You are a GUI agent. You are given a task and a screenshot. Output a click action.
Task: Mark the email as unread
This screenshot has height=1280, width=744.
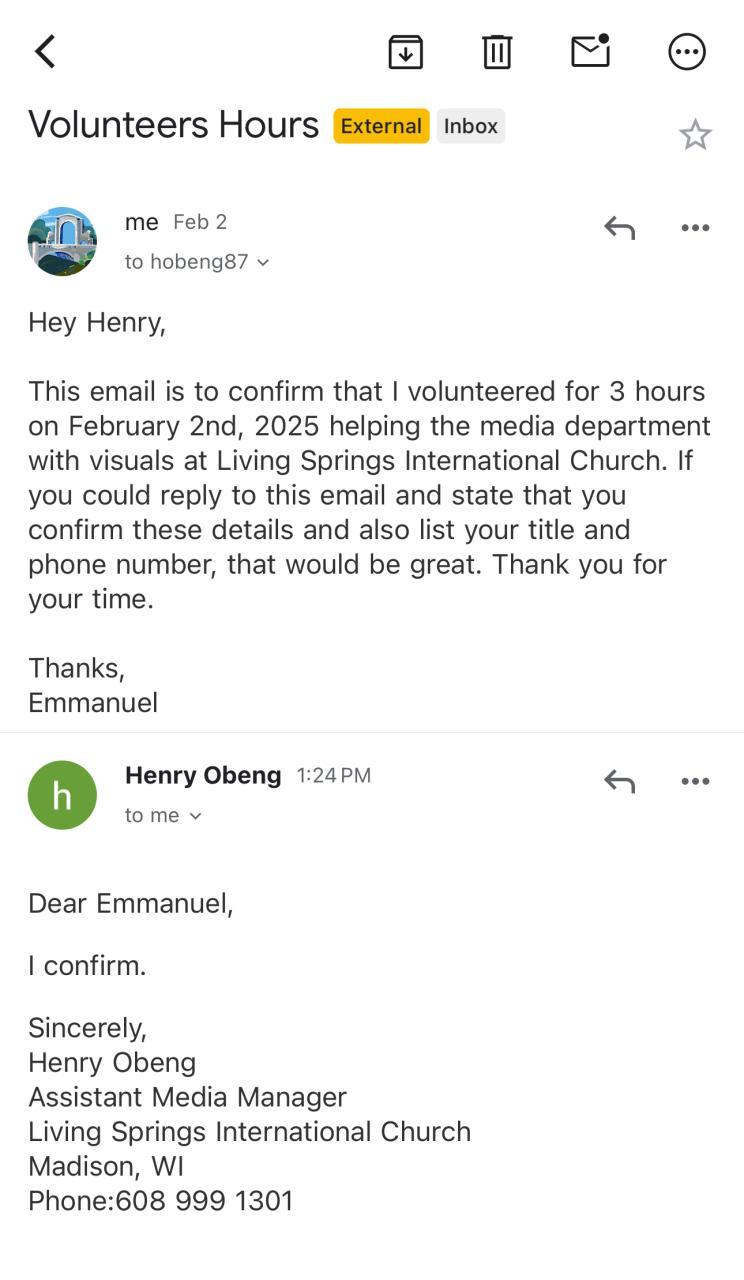[590, 51]
